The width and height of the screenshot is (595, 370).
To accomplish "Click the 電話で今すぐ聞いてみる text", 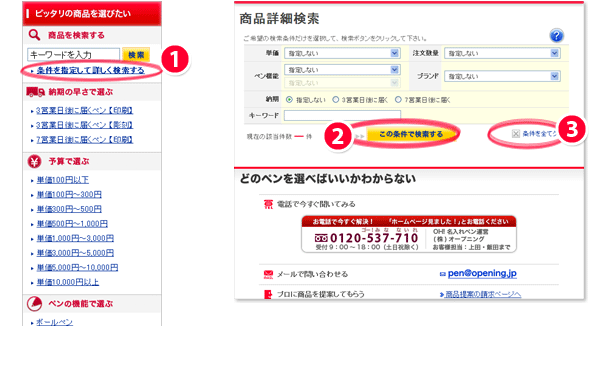I will point(316,205).
